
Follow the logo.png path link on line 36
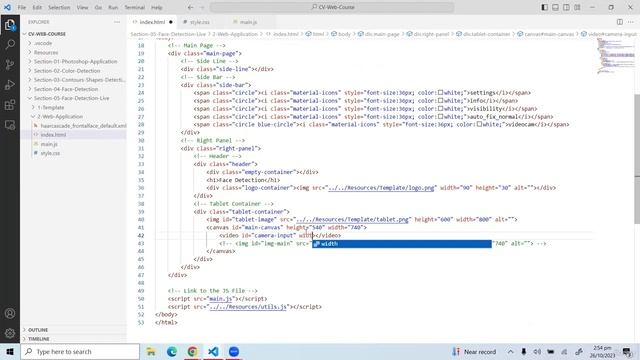click(381, 188)
